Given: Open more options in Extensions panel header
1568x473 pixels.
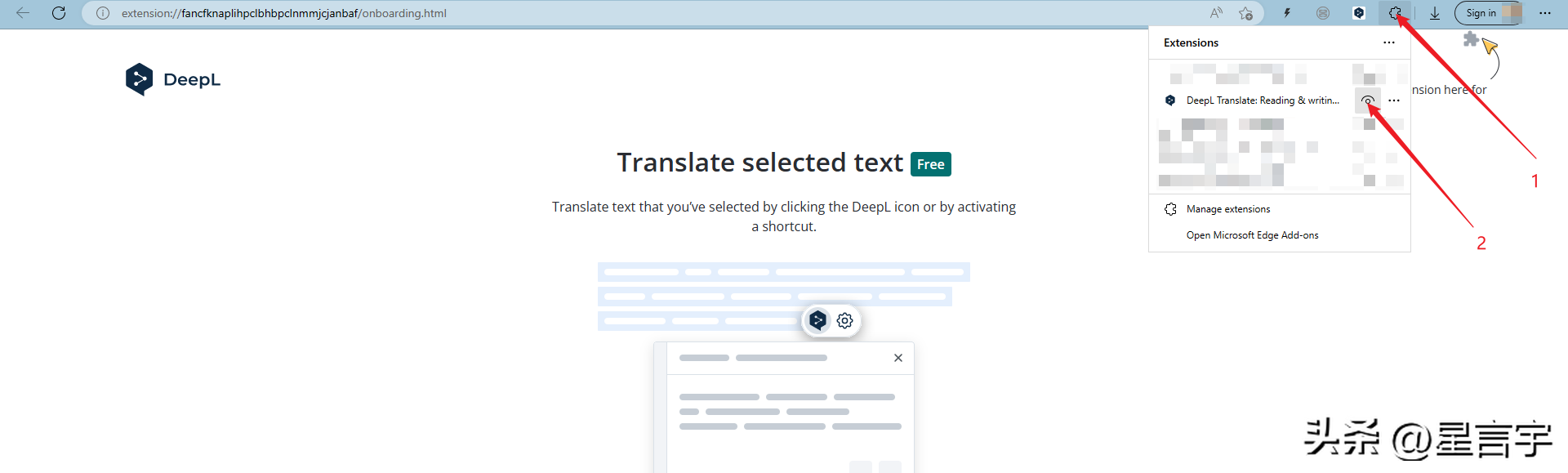Looking at the screenshot, I should 1389,42.
